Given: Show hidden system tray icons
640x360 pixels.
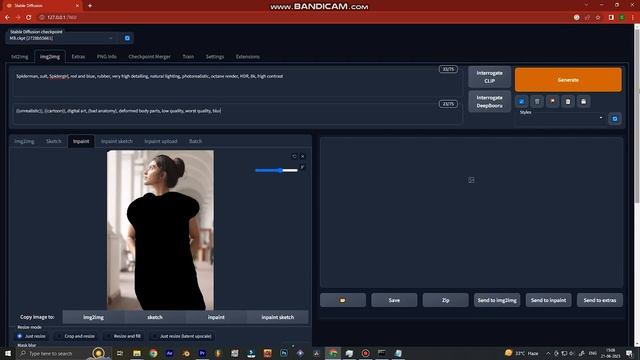Looking at the screenshot, I should pos(548,353).
